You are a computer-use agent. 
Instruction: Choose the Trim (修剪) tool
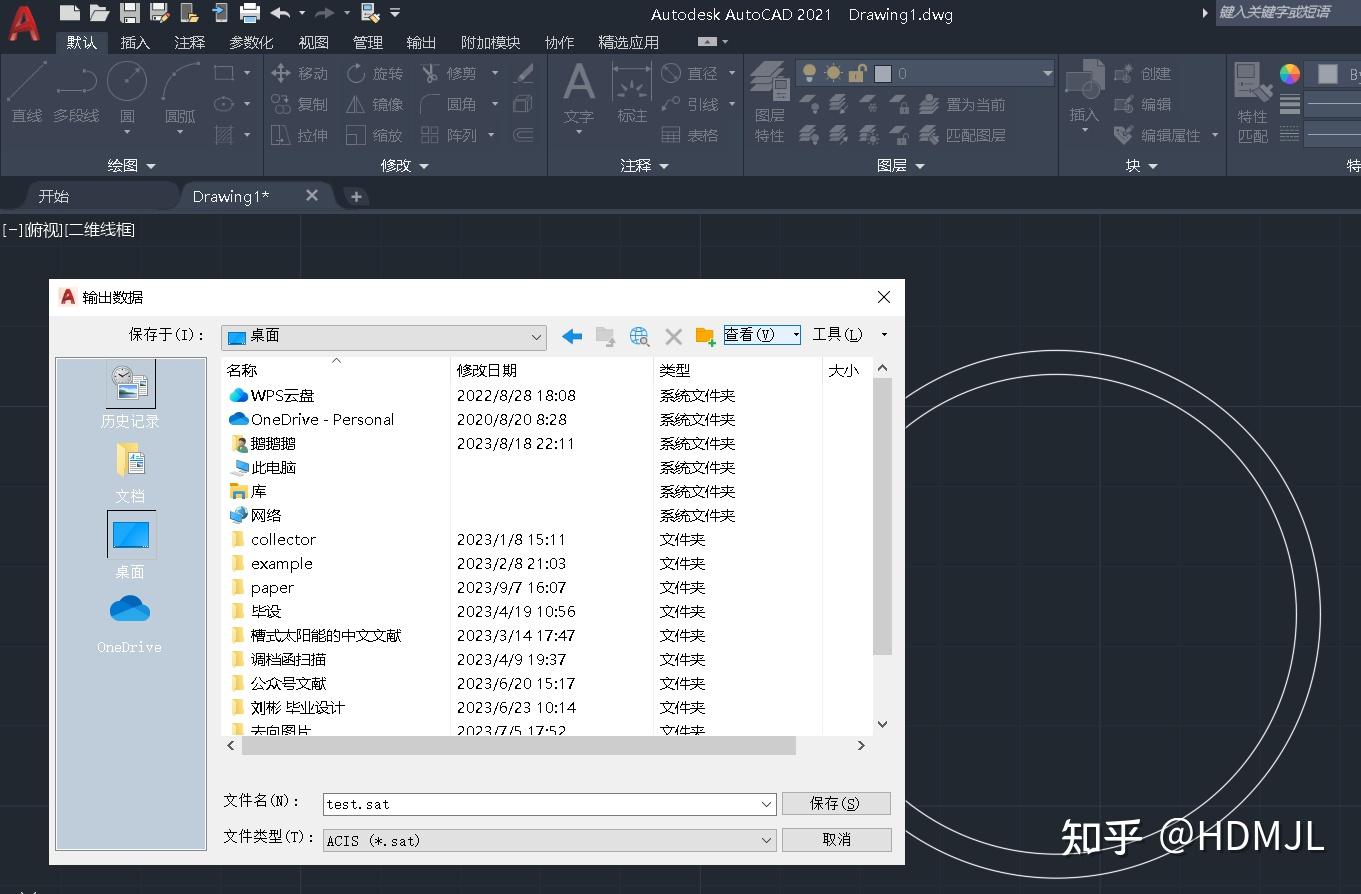pos(450,73)
